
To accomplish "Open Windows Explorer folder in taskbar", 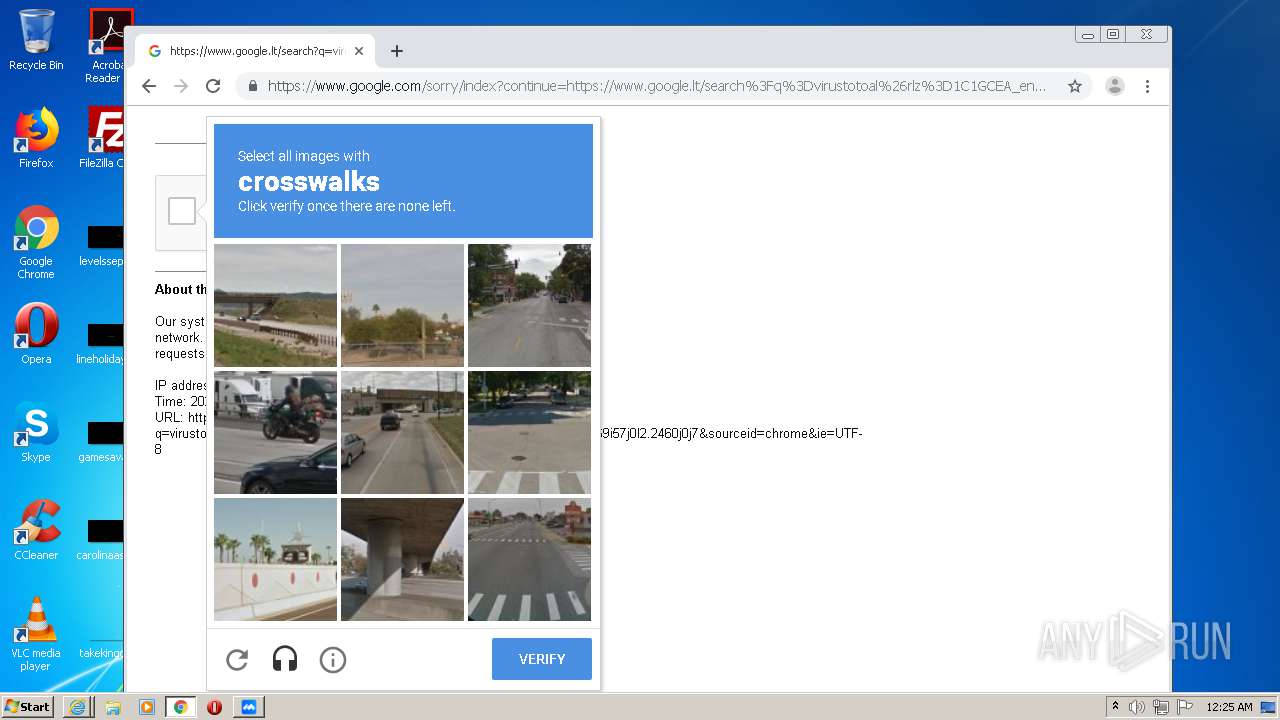I will [x=113, y=707].
